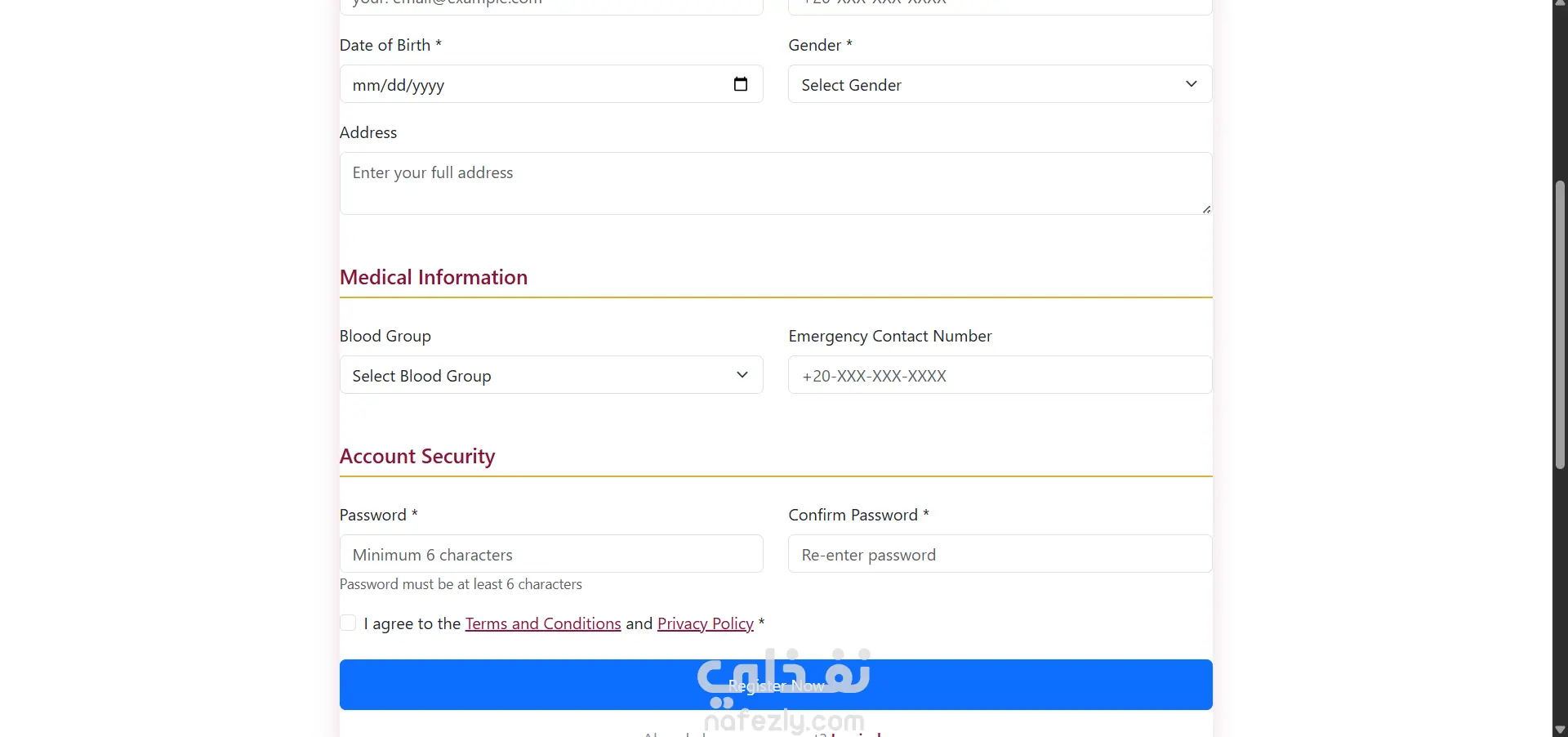Click the Blood Group dropdown chevron arrow
The image size is (1568, 737).
pos(742,375)
